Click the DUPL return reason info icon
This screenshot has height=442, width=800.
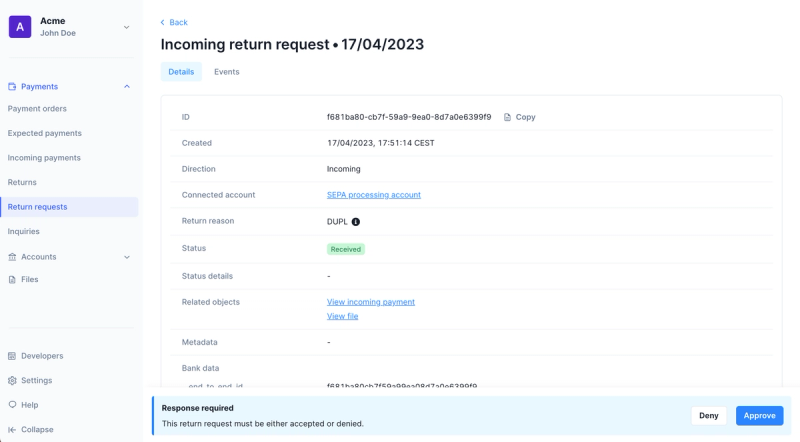pyautogui.click(x=356, y=222)
